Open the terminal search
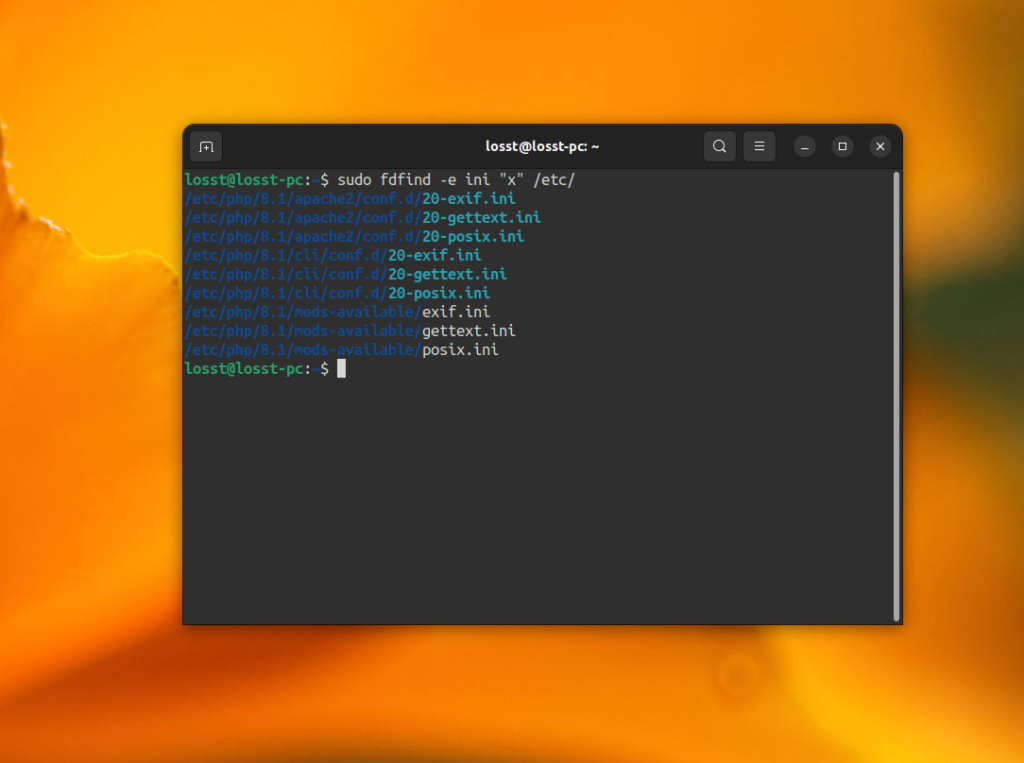 pos(719,146)
